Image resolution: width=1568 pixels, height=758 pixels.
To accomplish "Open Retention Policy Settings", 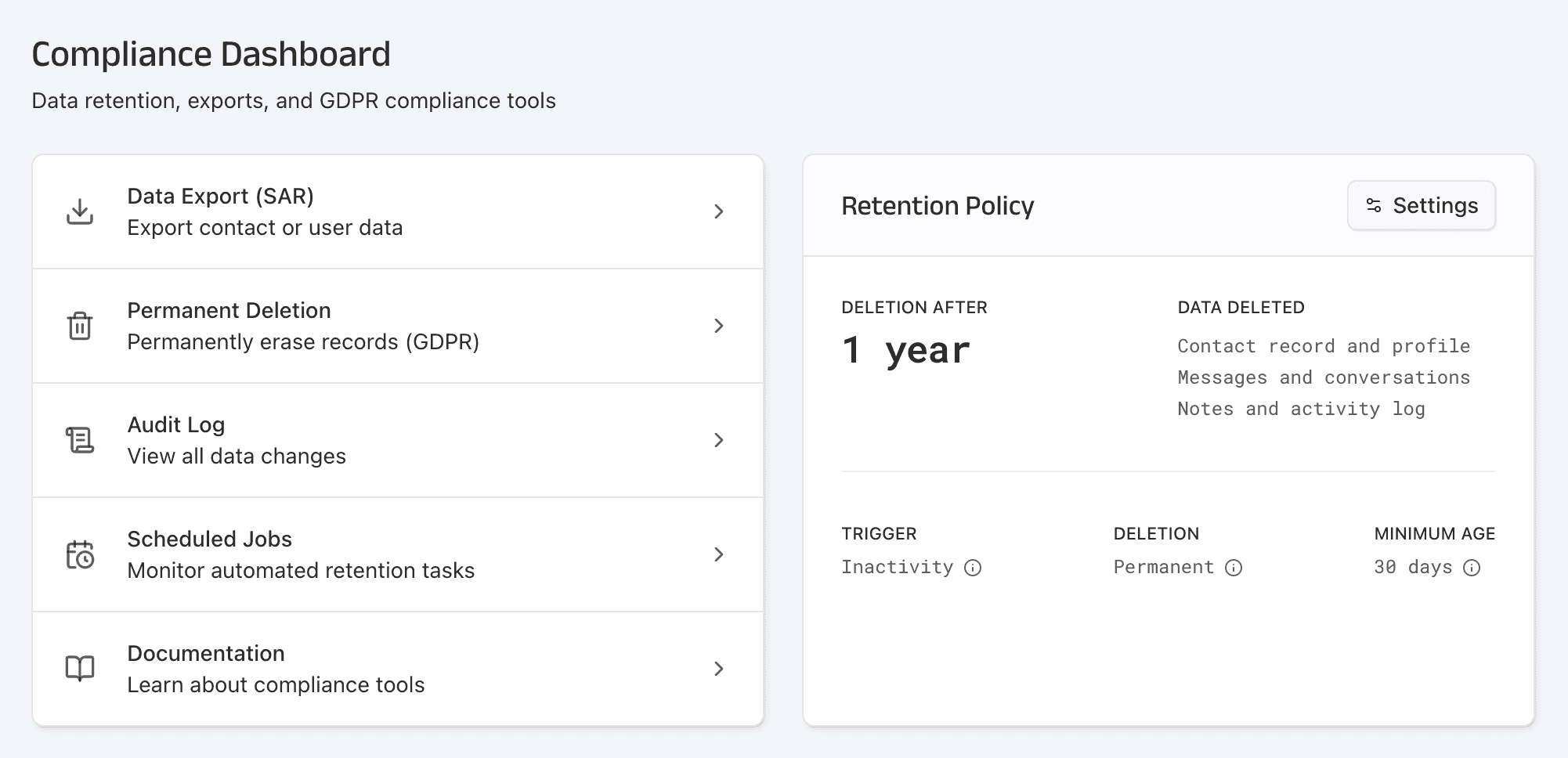I will point(1422,205).
